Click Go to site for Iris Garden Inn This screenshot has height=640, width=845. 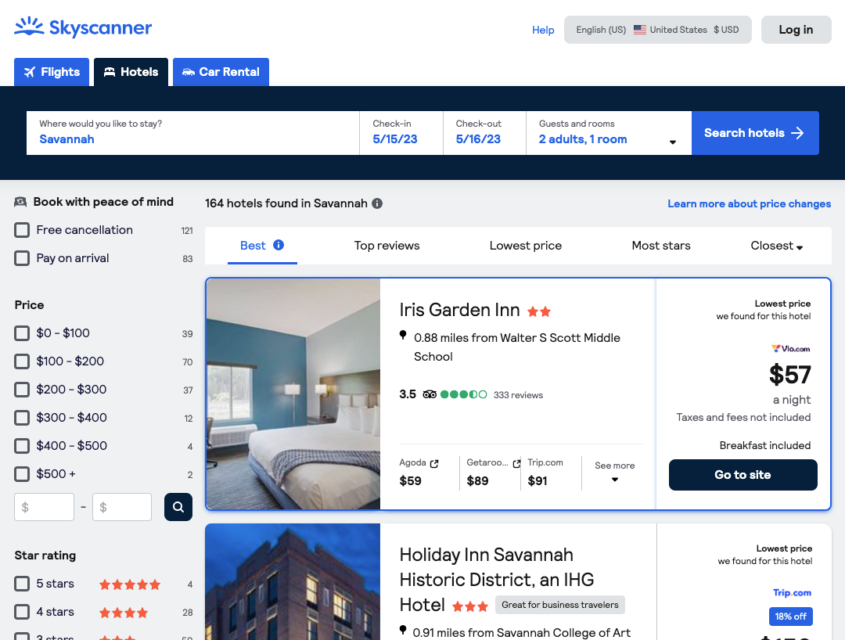click(743, 474)
